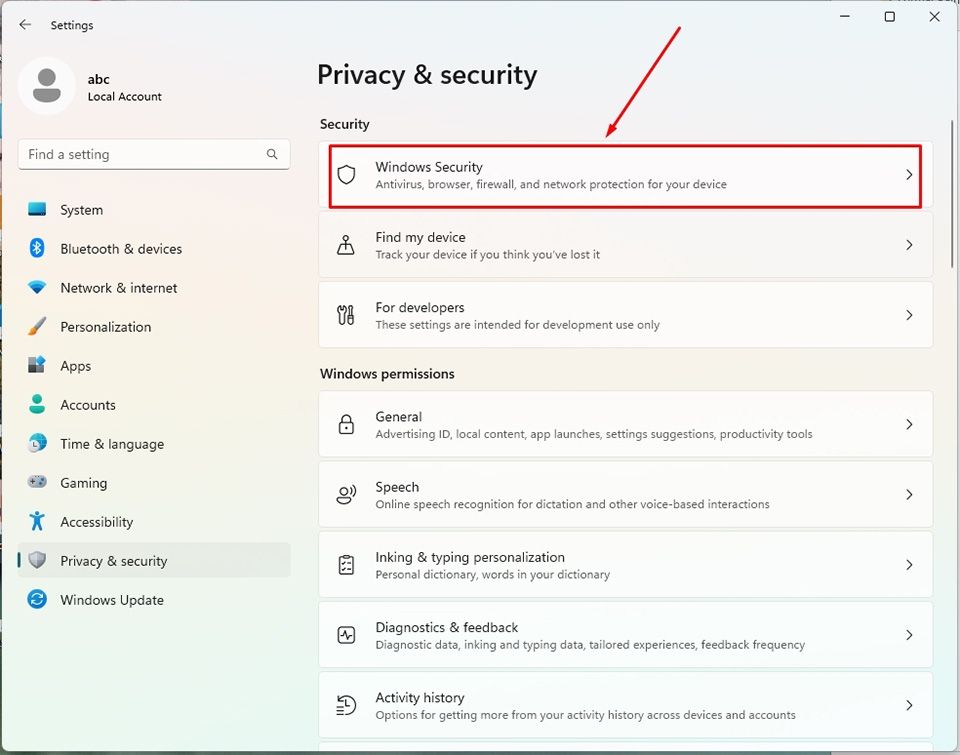Click the Windows Security shield icon
960x755 pixels.
pyautogui.click(x=346, y=174)
